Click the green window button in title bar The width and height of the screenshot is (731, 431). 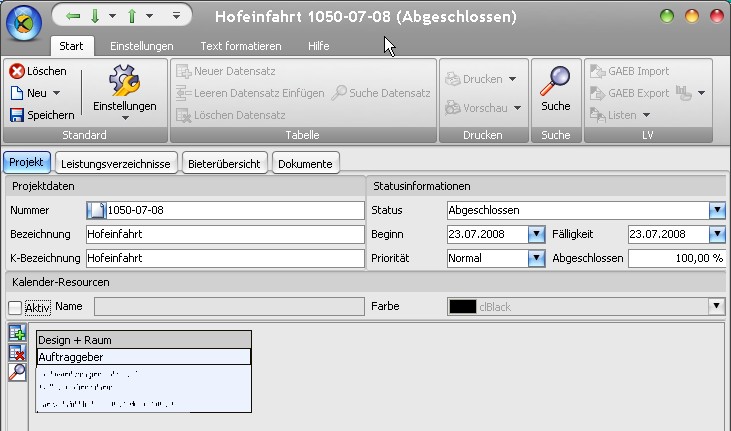667,16
